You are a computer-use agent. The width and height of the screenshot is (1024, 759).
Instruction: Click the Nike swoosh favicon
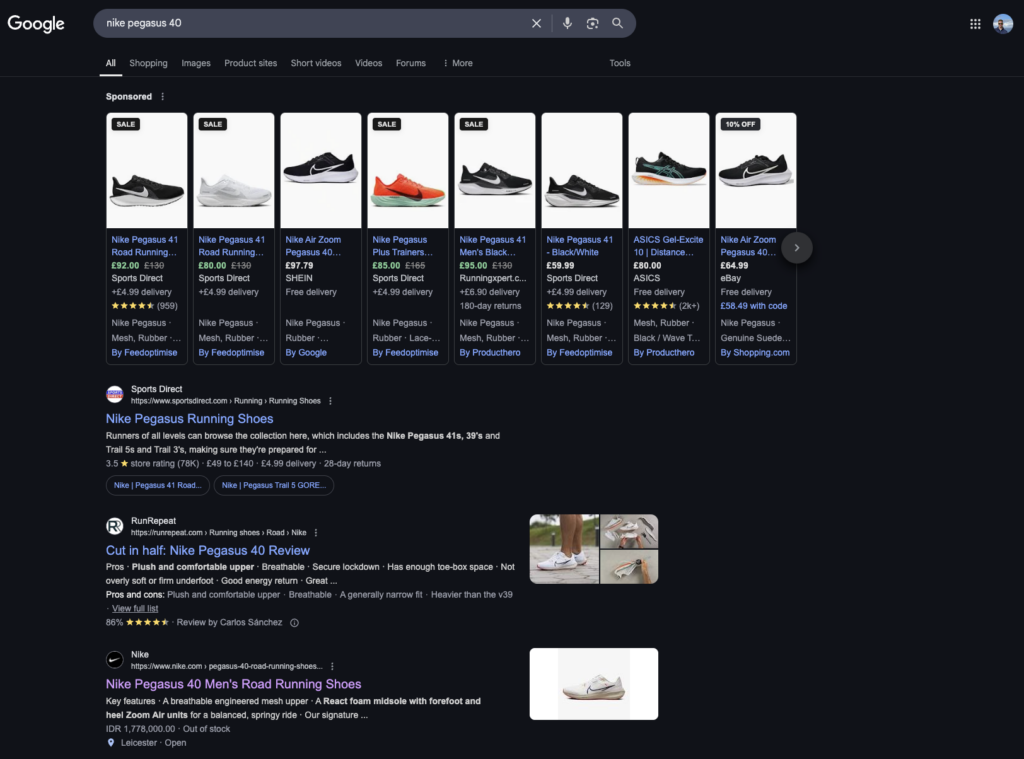pyautogui.click(x=115, y=660)
